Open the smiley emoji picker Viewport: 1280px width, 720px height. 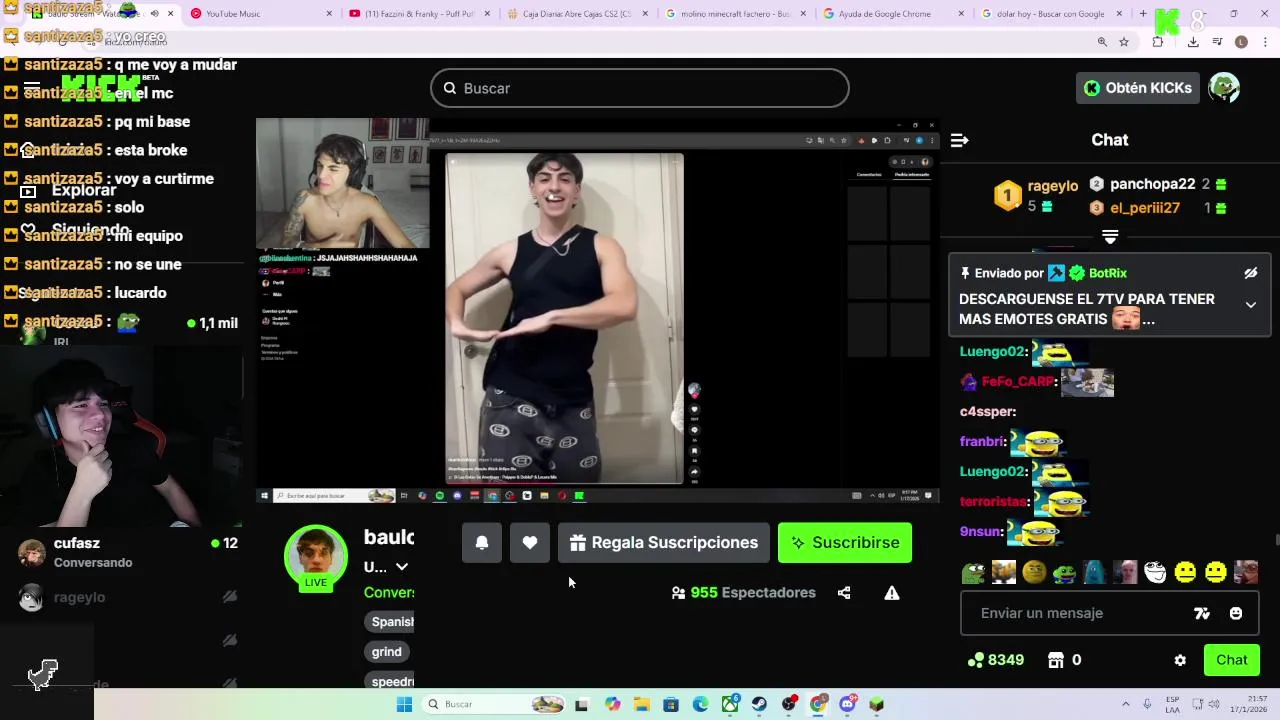[x=1236, y=613]
